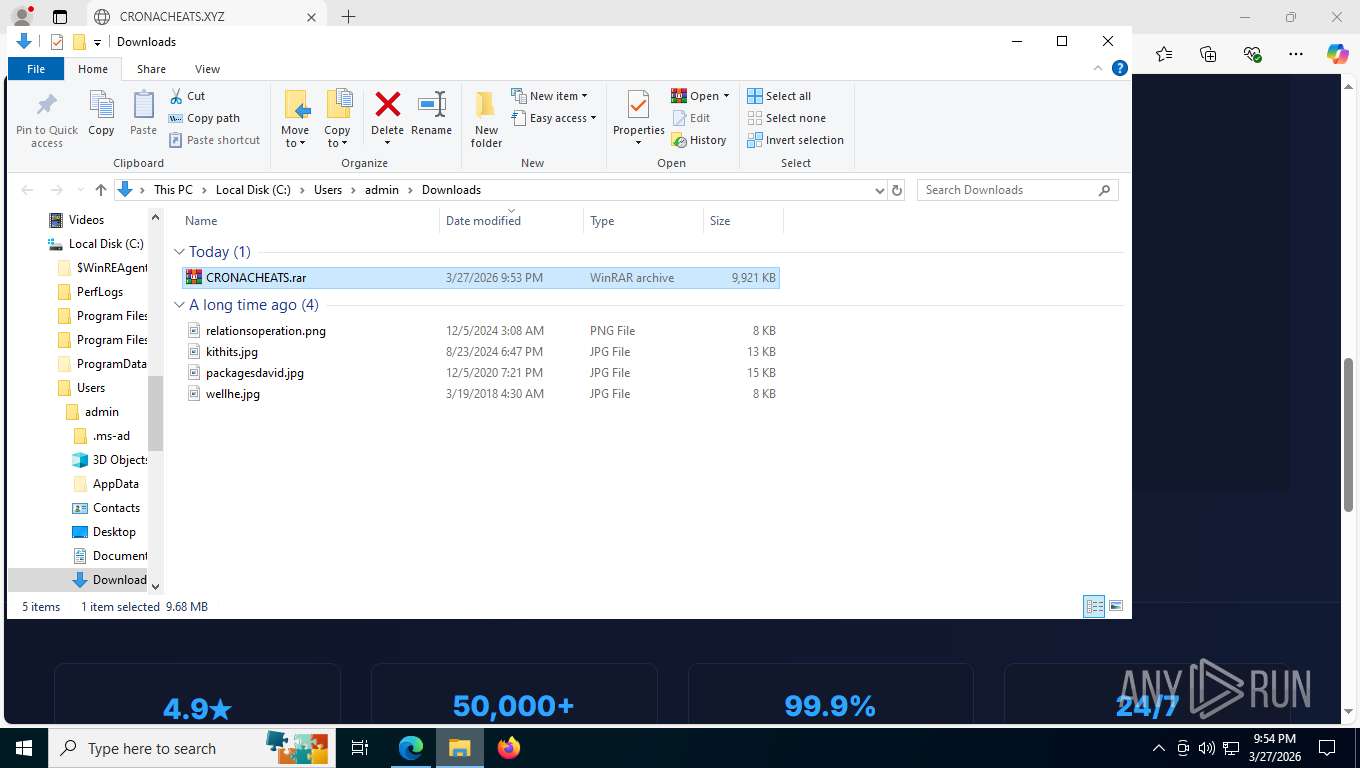Open Task View on taskbar

click(x=360, y=748)
